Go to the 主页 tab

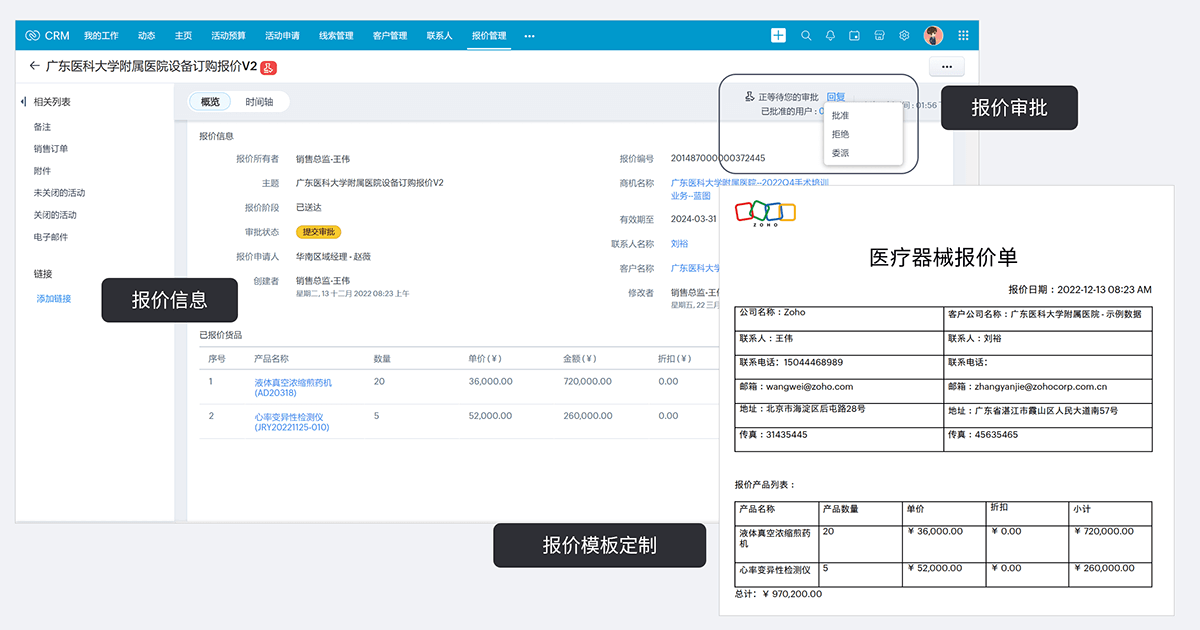183,36
